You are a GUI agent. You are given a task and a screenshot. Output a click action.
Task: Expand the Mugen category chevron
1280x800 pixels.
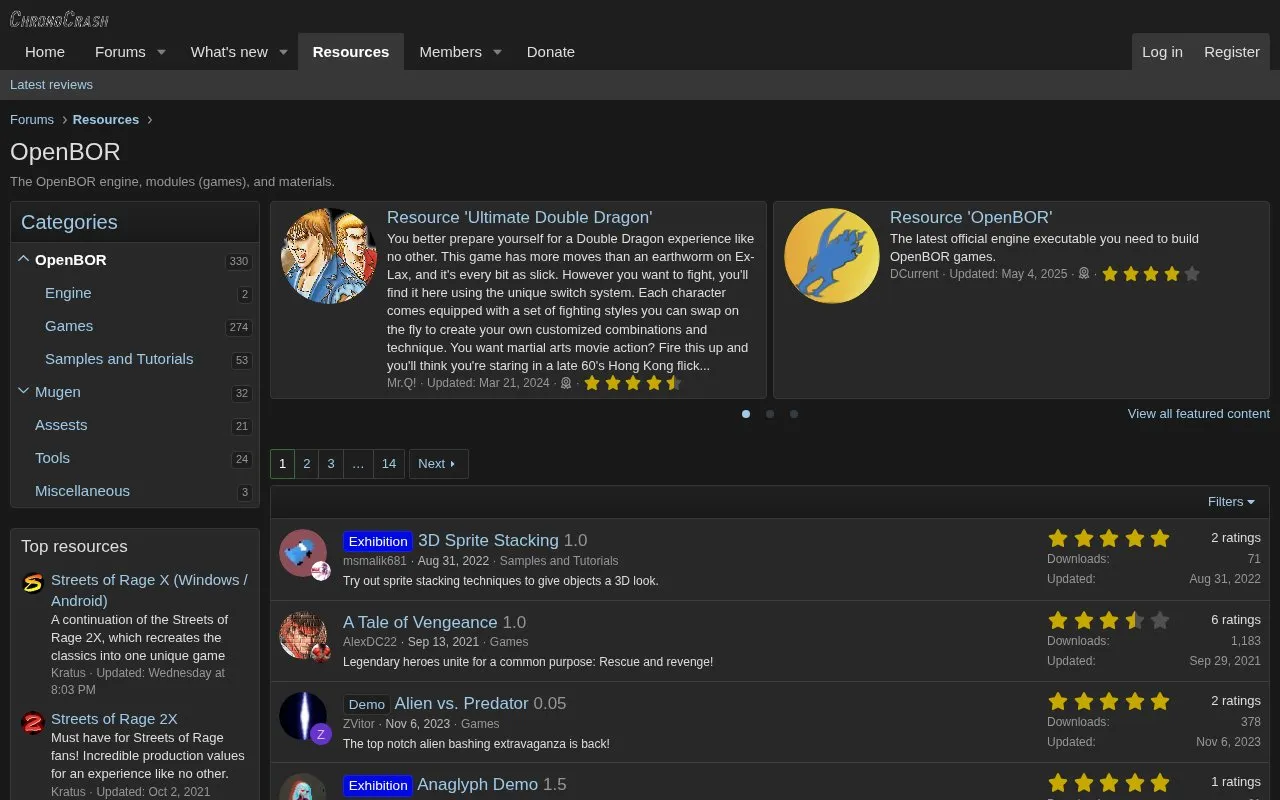[23, 391]
